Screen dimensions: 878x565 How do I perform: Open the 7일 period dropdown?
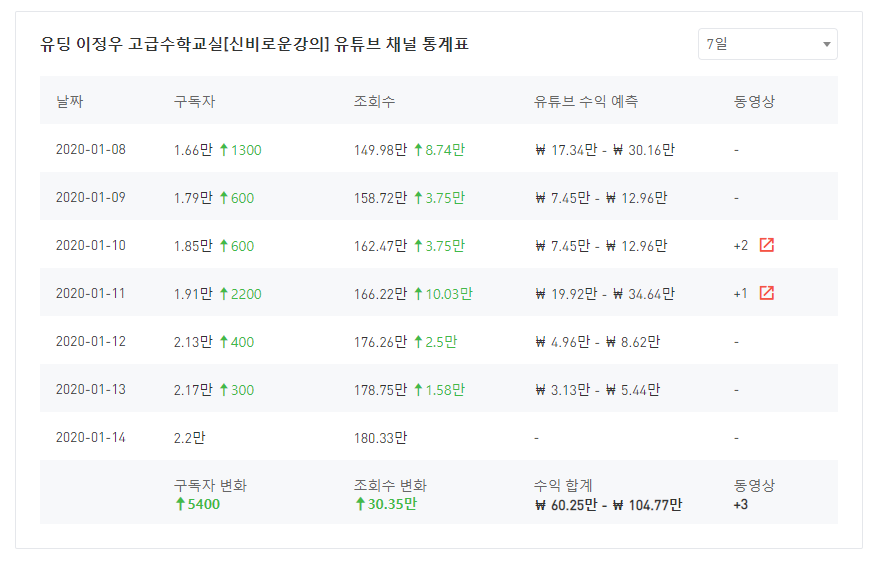[767, 44]
